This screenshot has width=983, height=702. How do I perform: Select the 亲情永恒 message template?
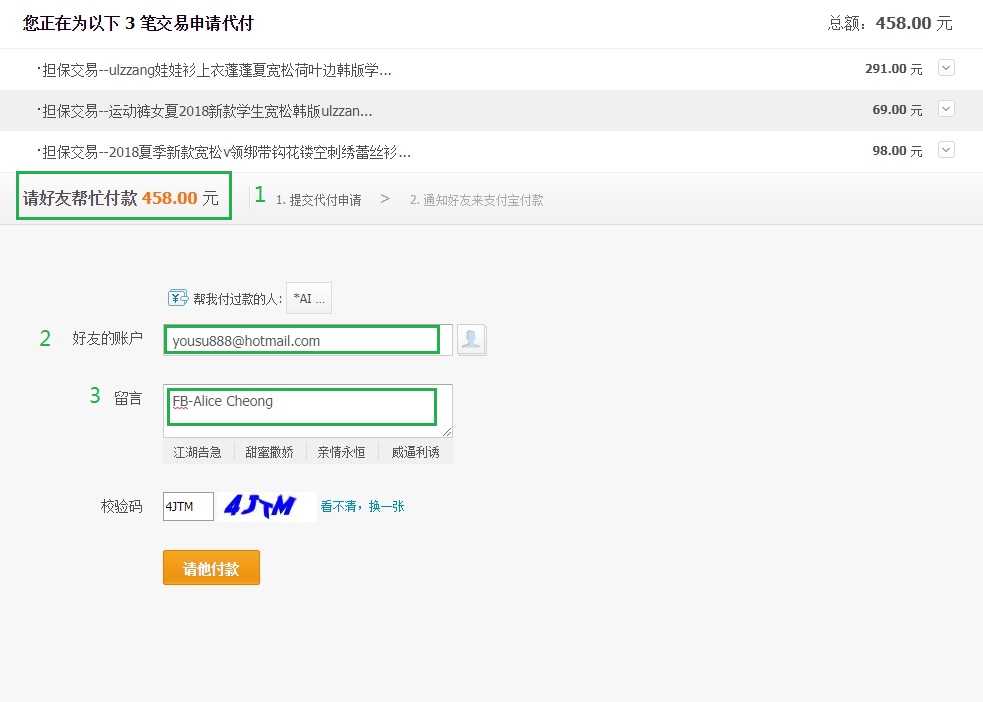click(x=342, y=452)
